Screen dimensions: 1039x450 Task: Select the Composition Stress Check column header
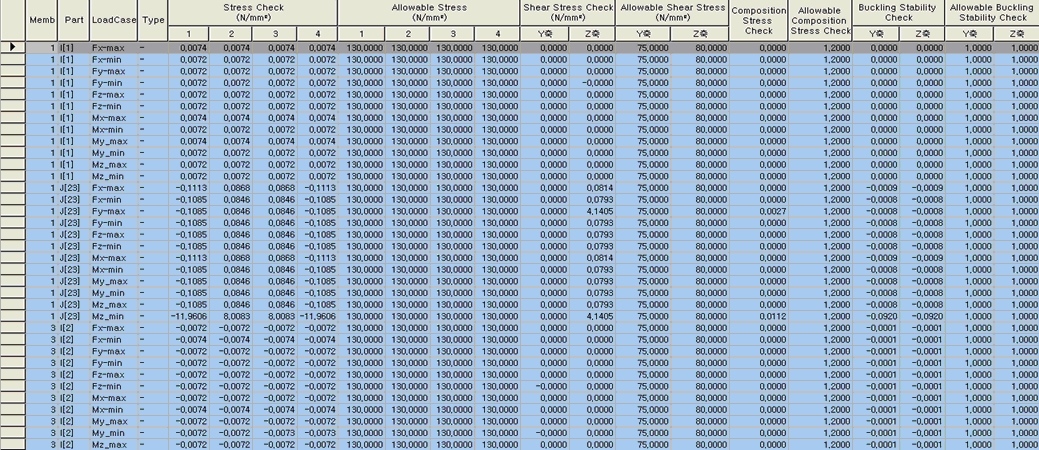(x=759, y=19)
